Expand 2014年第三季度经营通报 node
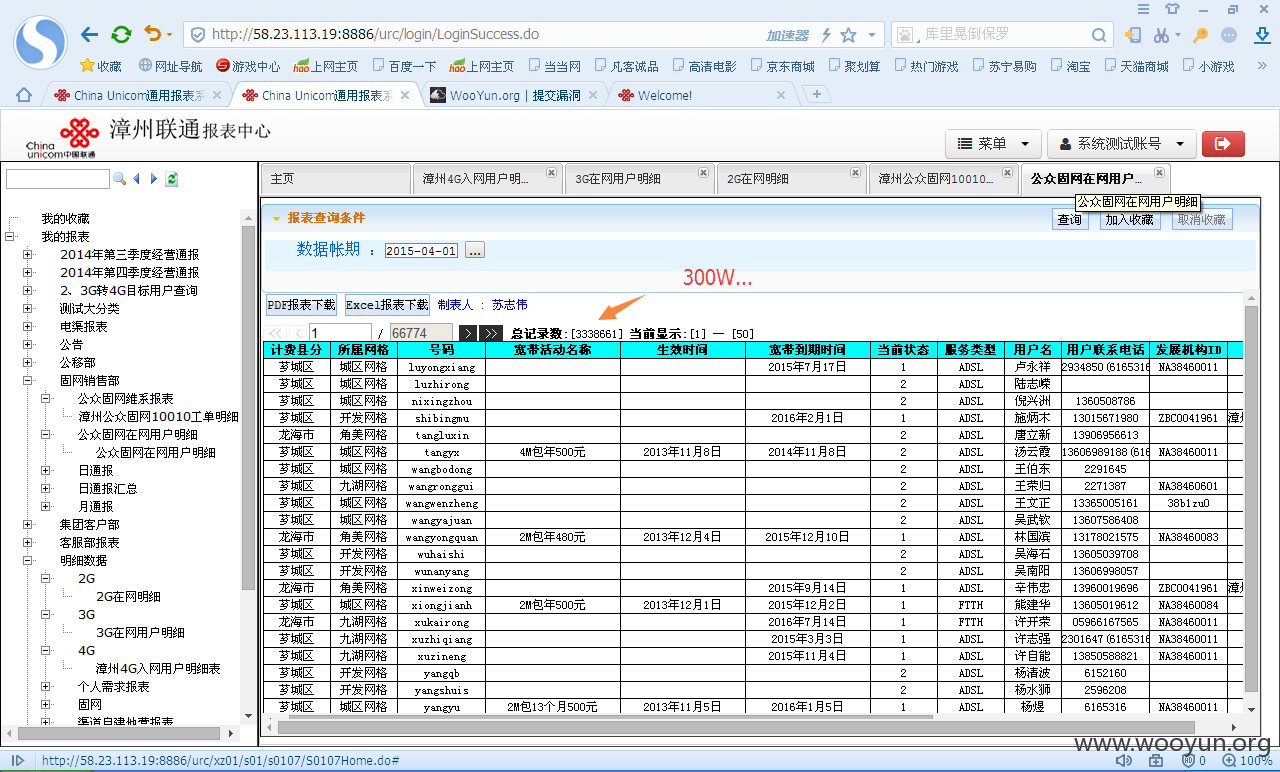 click(28, 255)
